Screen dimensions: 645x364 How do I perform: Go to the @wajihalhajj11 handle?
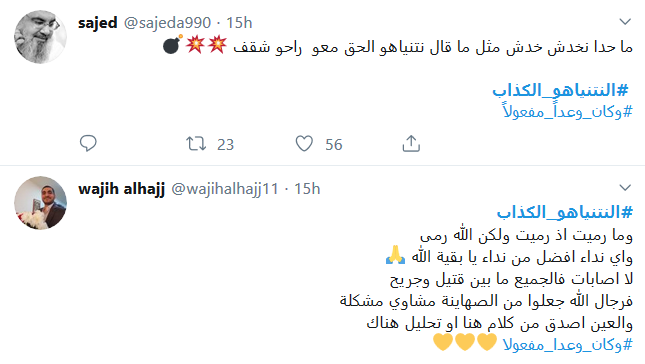[225, 189]
